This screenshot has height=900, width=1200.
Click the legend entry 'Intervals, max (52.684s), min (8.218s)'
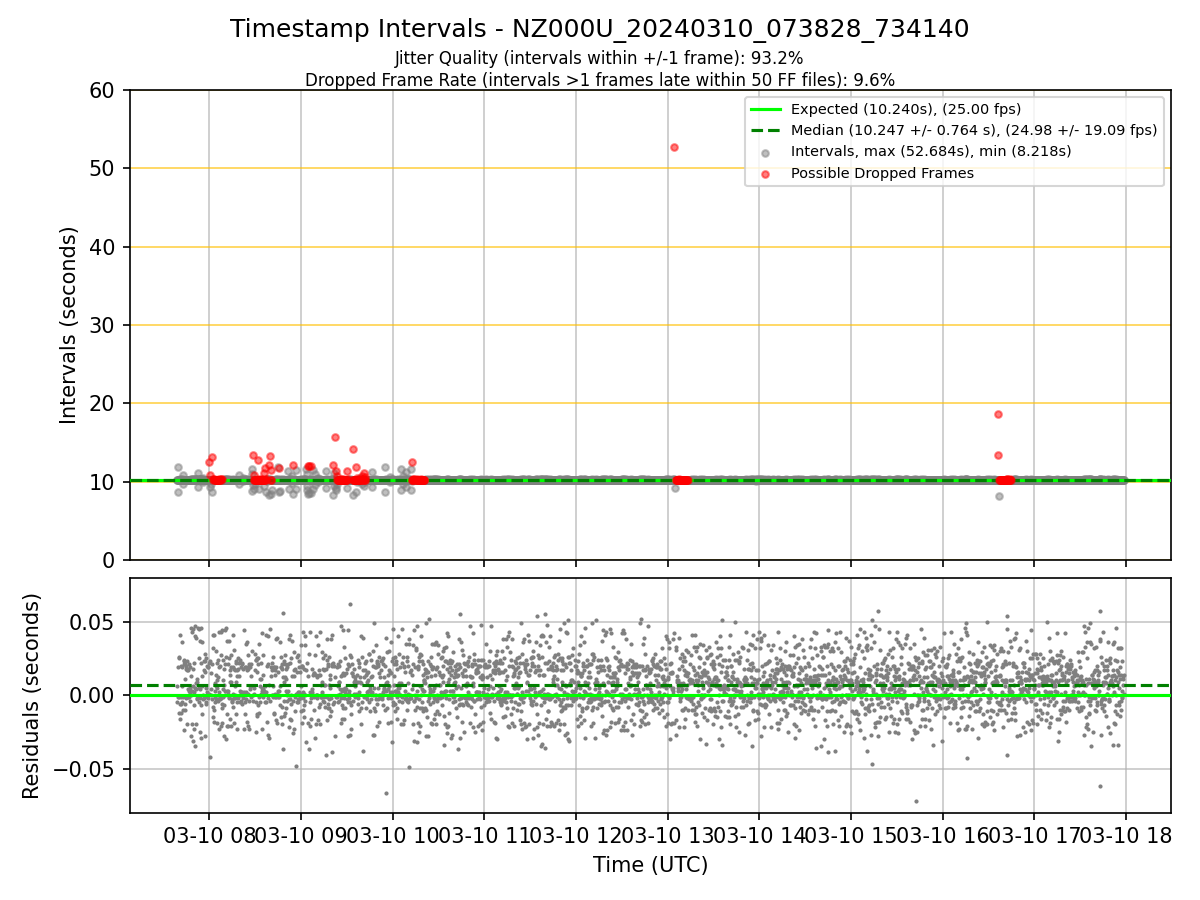click(x=931, y=152)
